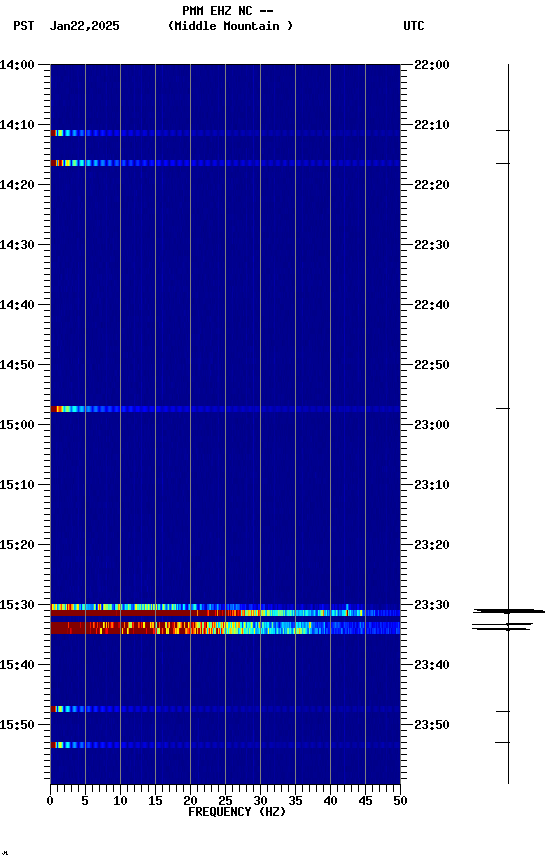Click the spectrogram event band near 14:11

click(x=225, y=133)
